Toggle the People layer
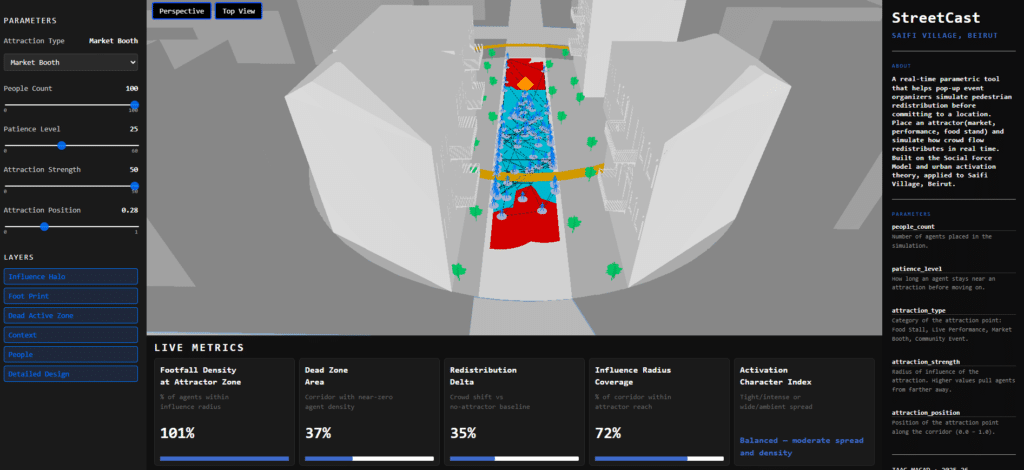The height and width of the screenshot is (470, 1024). pos(70,354)
